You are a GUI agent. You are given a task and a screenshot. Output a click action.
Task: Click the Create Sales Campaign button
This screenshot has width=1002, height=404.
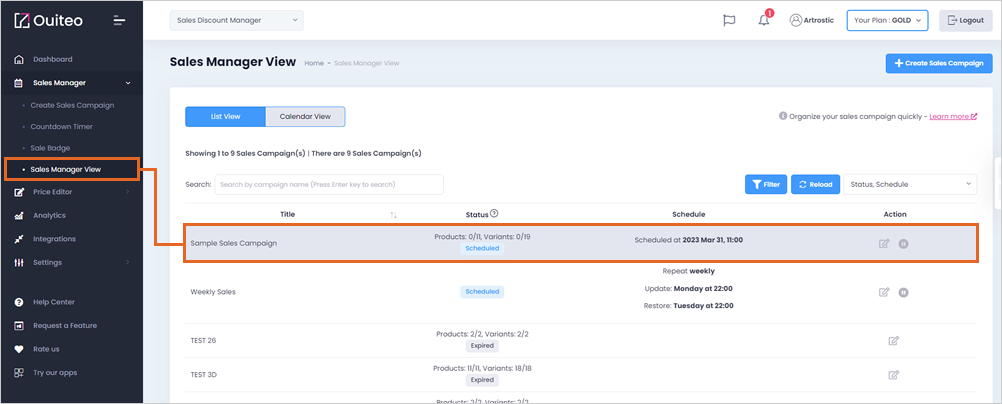tap(939, 63)
